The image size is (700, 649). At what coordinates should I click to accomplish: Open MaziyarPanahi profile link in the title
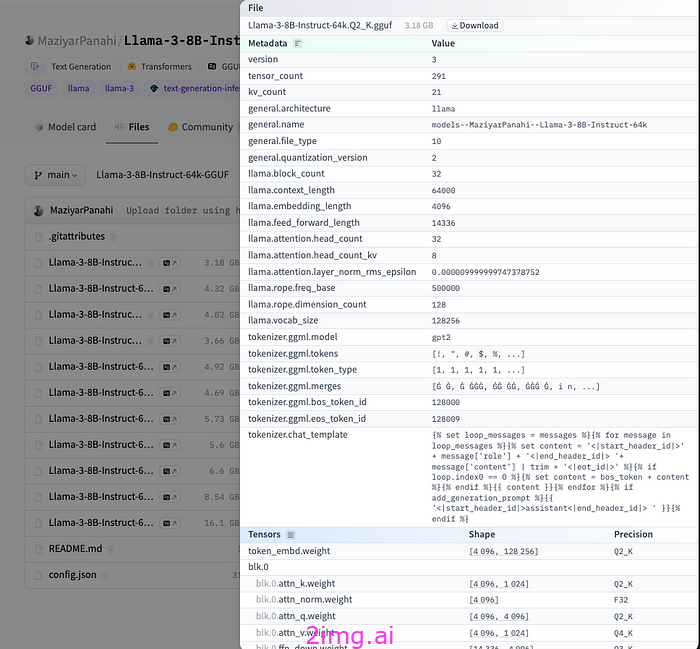point(77,41)
